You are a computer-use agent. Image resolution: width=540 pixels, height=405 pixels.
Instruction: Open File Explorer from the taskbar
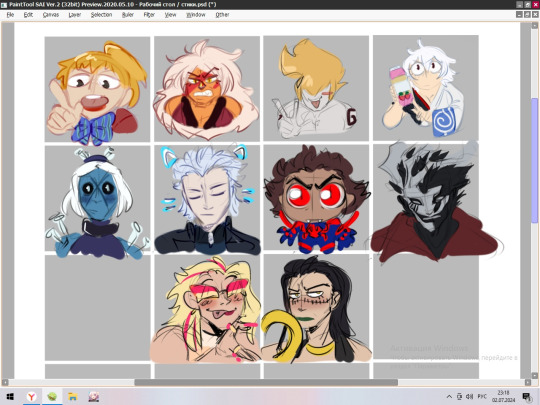click(73, 397)
